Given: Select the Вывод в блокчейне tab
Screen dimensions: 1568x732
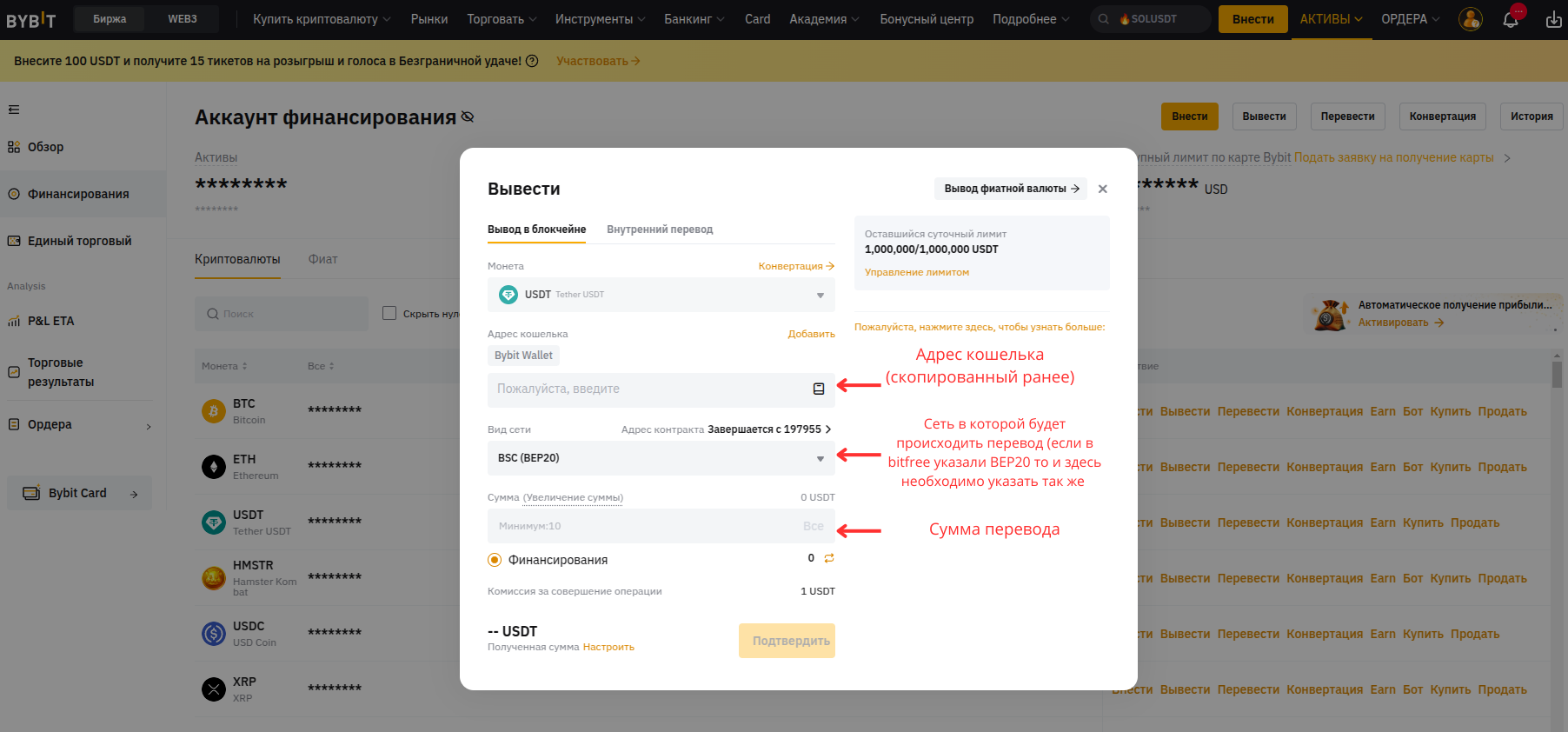Looking at the screenshot, I should click(536, 230).
